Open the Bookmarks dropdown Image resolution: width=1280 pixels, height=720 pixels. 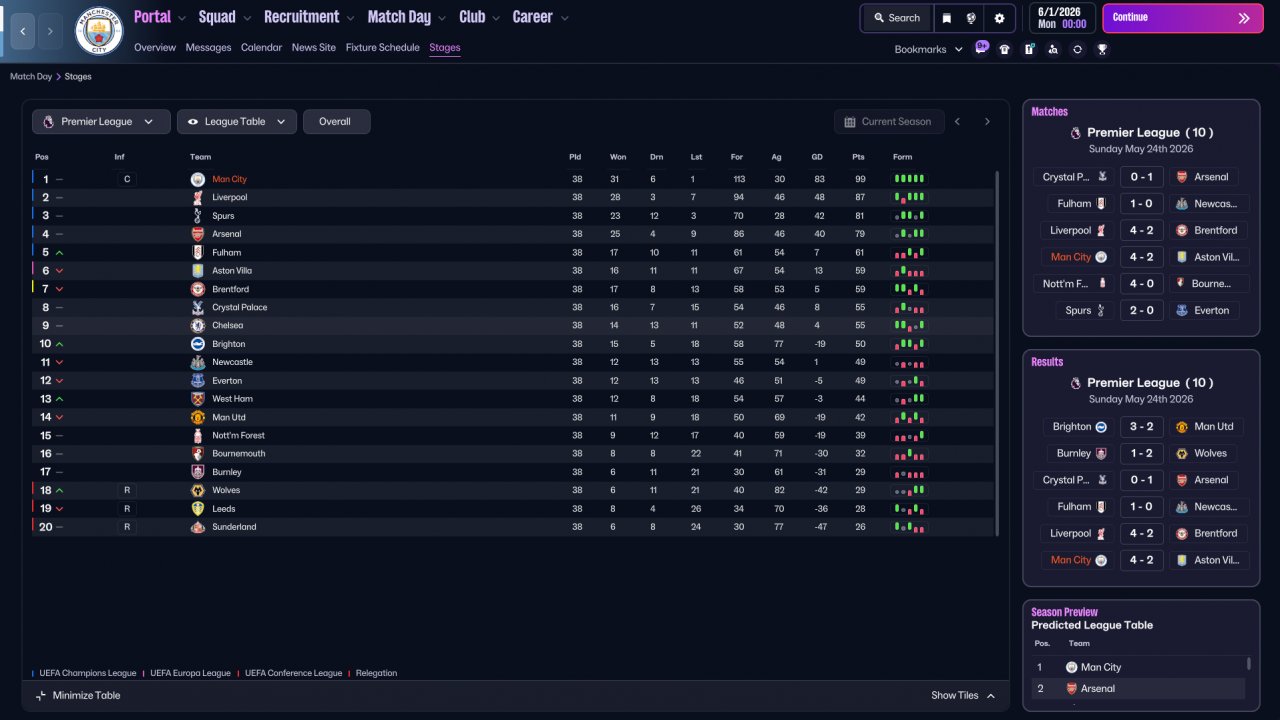[929, 49]
